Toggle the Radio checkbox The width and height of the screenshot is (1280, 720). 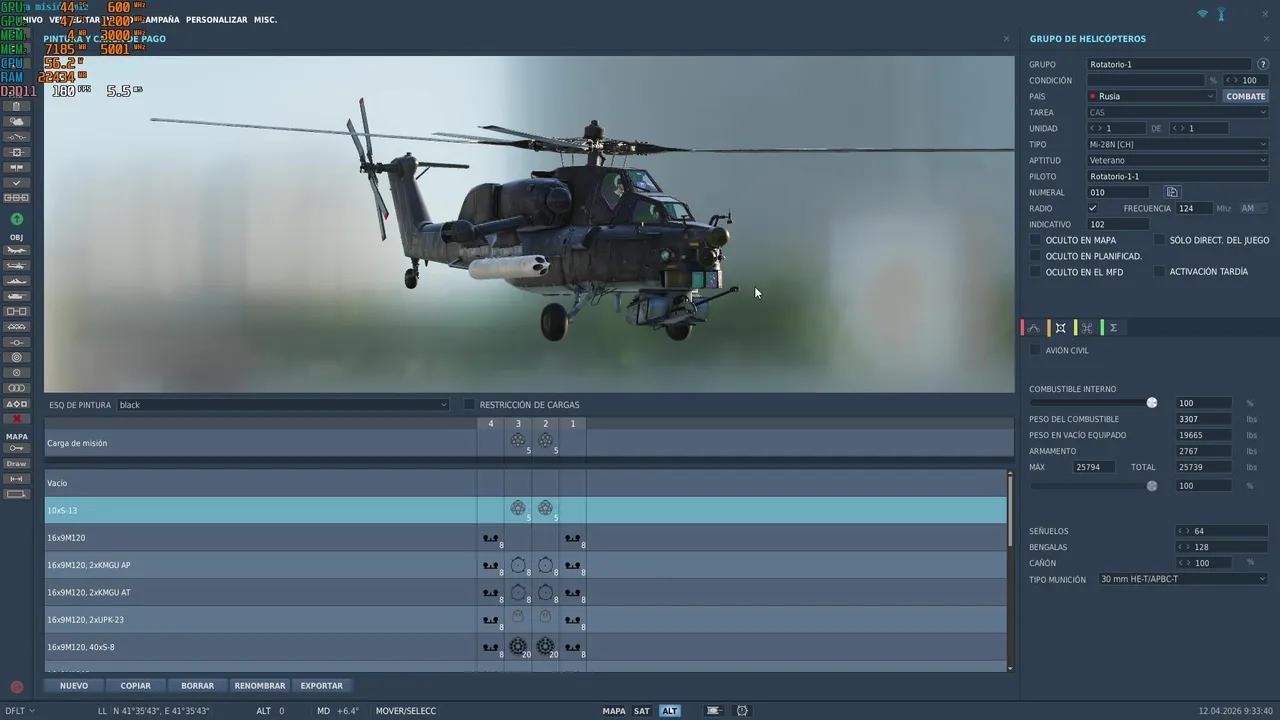click(x=1092, y=208)
